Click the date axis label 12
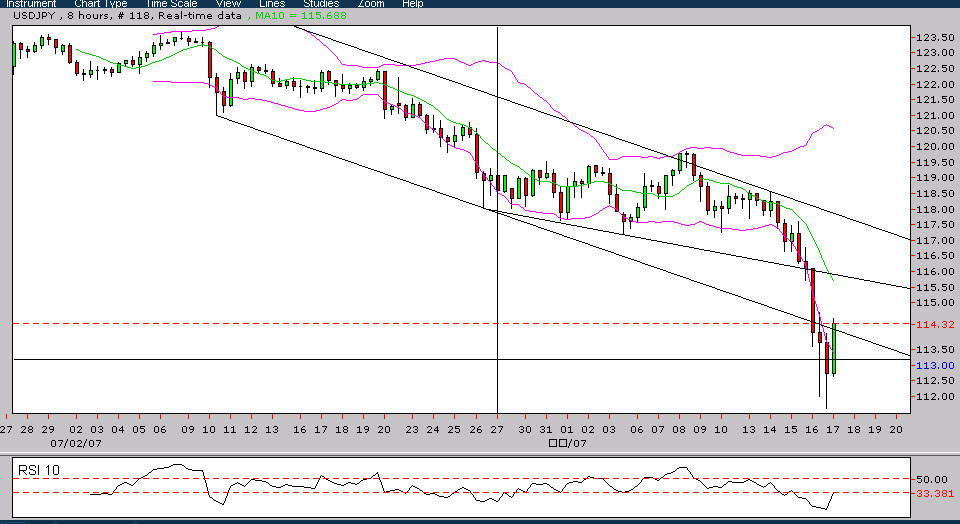 click(x=251, y=430)
